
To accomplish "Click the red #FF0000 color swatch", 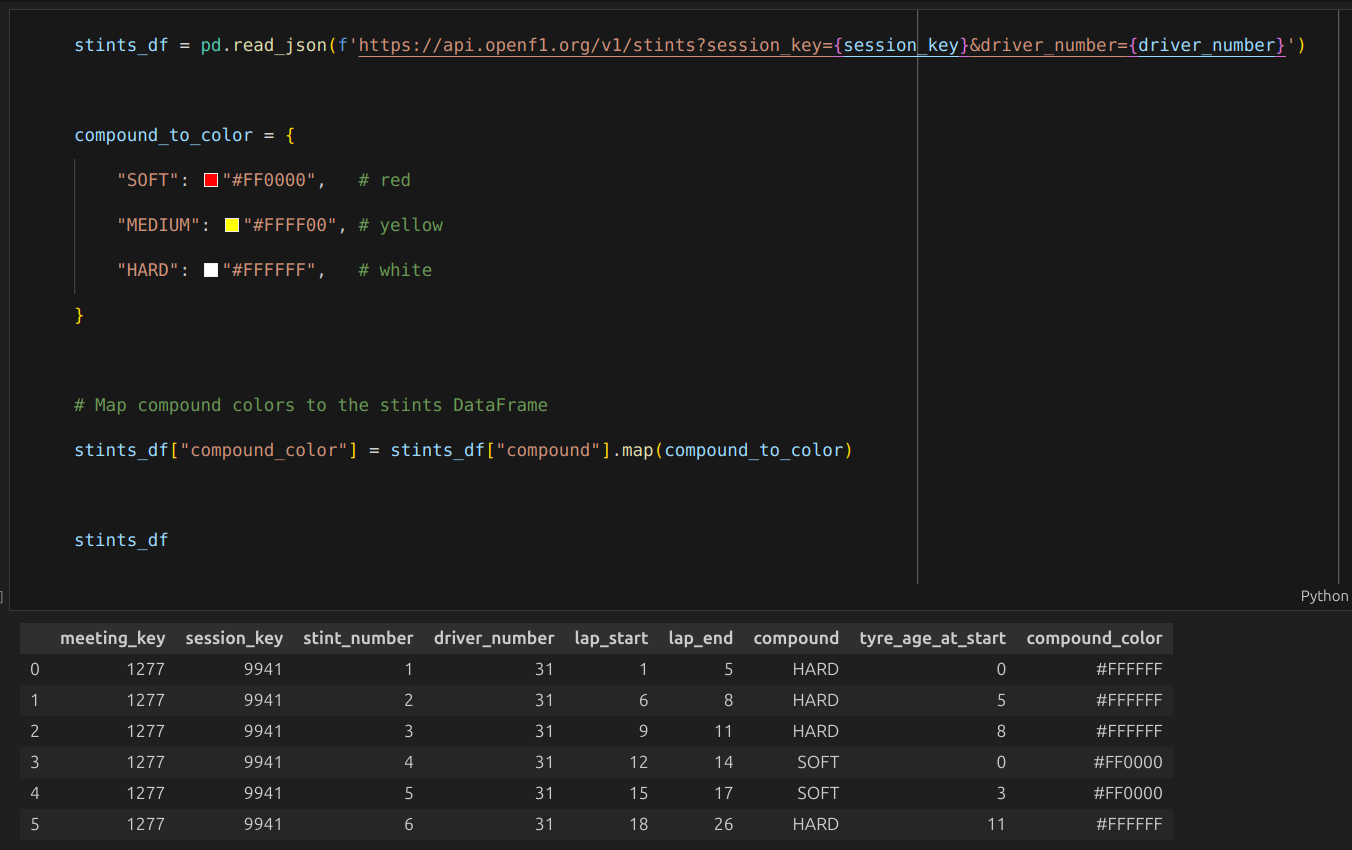I will [211, 180].
